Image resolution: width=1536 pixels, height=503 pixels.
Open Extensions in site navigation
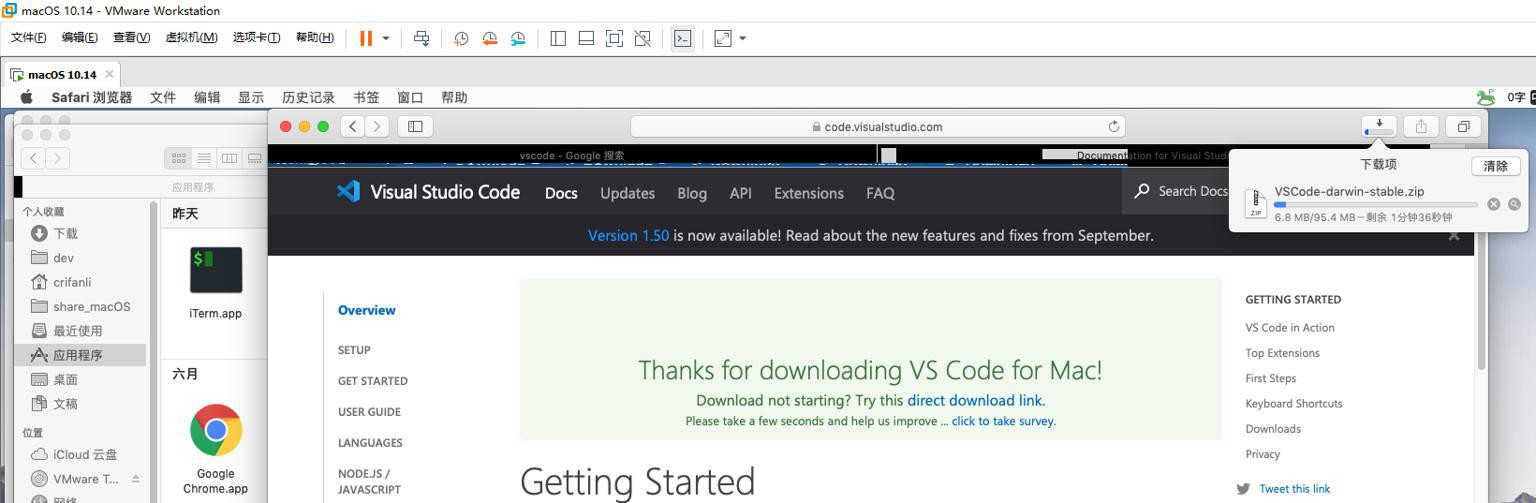tap(809, 193)
